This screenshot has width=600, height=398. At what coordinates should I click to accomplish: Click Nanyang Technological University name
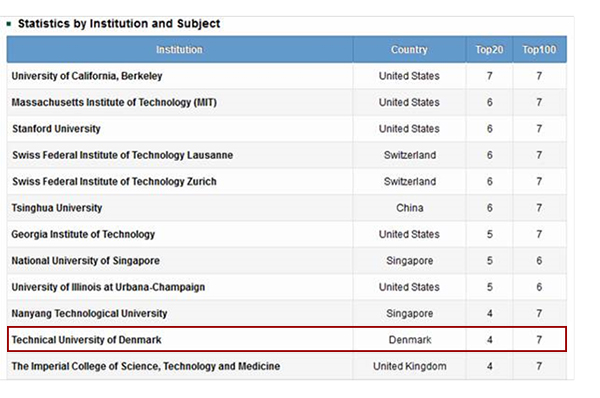coord(89,314)
